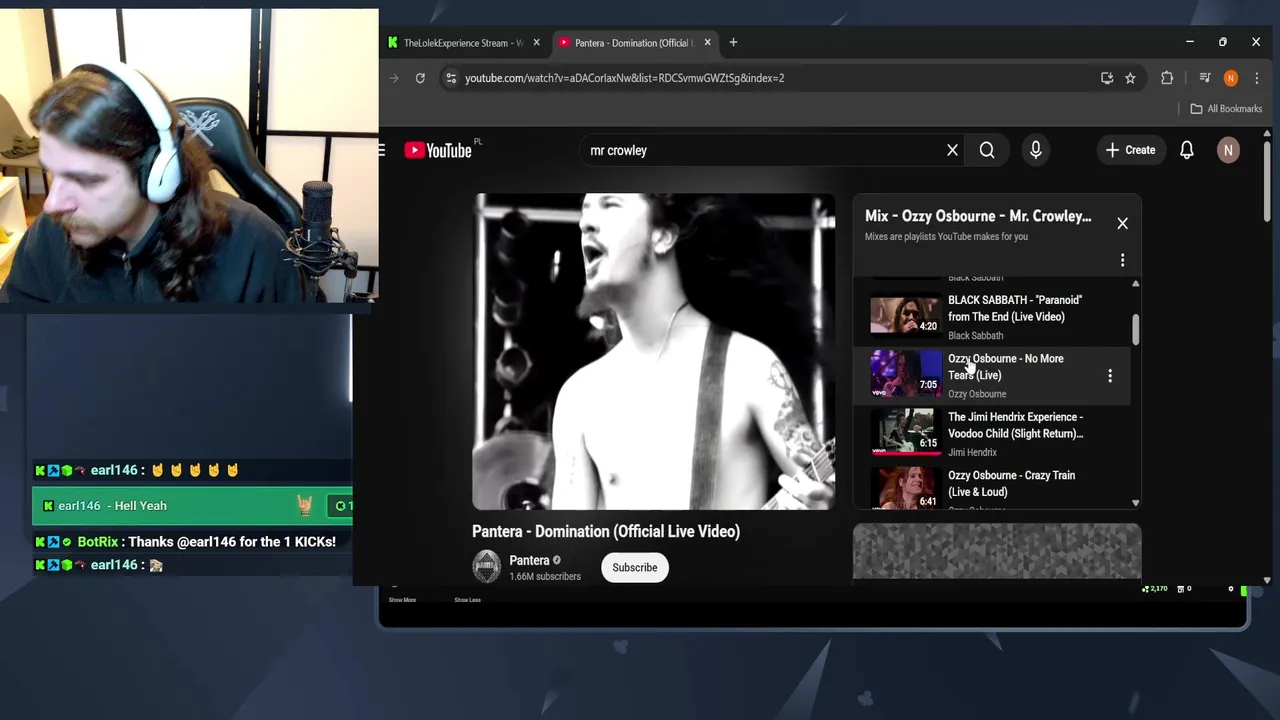The height and width of the screenshot is (720, 1280).
Task: Open the Mix playlist options menu
Action: (1122, 261)
